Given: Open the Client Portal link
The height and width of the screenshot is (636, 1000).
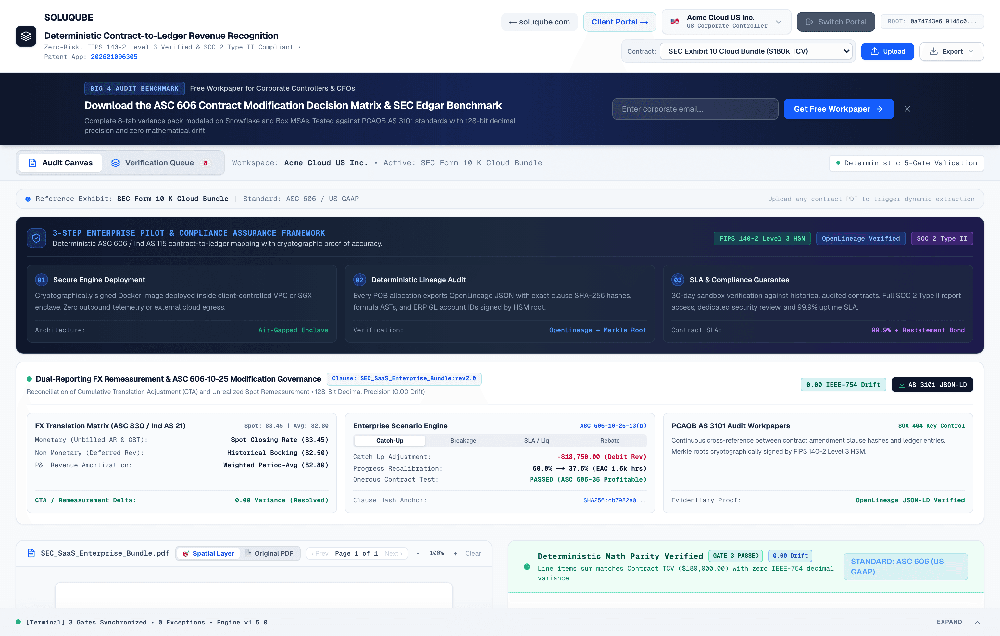Looking at the screenshot, I should click(x=619, y=22).
